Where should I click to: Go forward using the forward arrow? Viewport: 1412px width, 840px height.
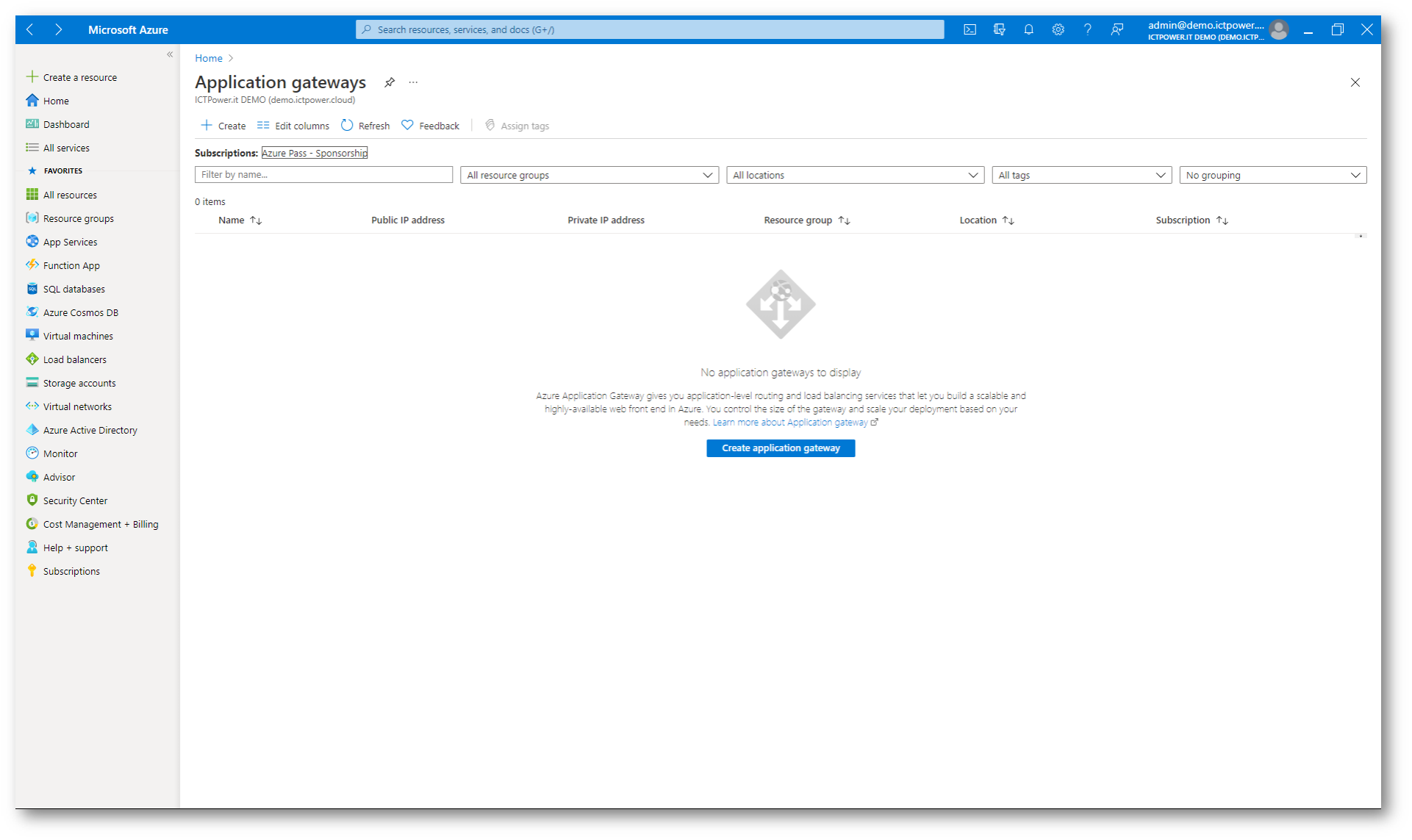(x=58, y=29)
